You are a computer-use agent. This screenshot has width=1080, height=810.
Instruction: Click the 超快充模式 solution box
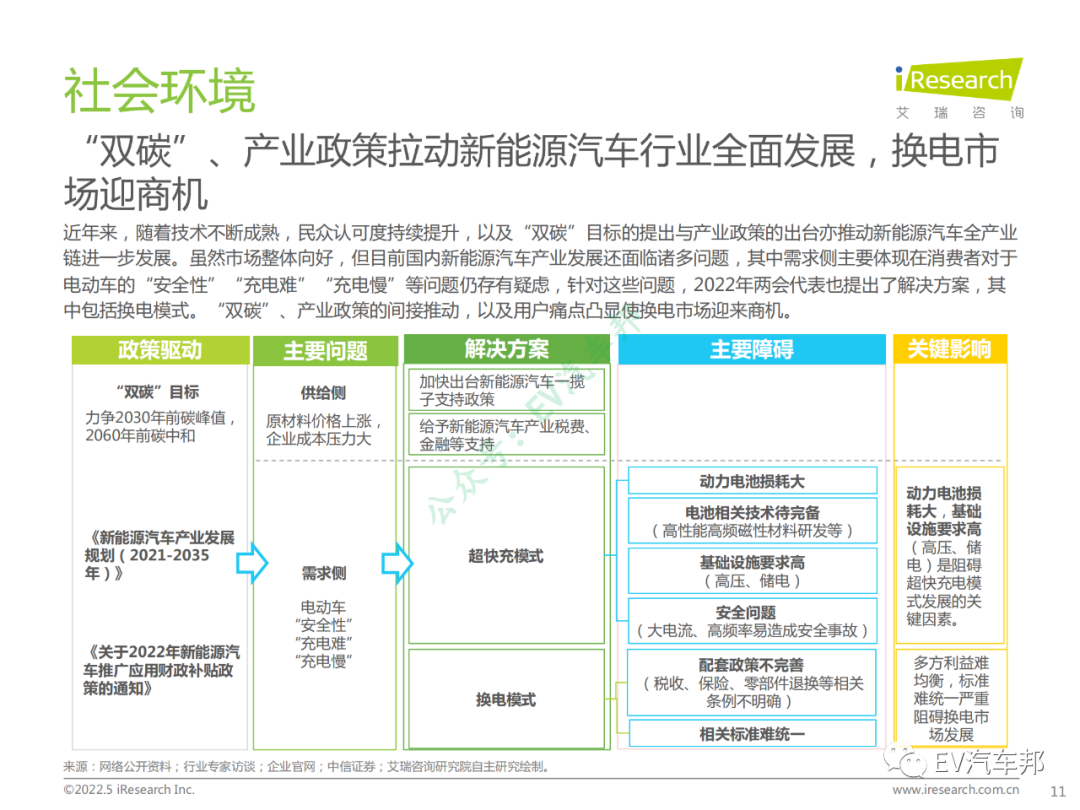pyautogui.click(x=505, y=557)
